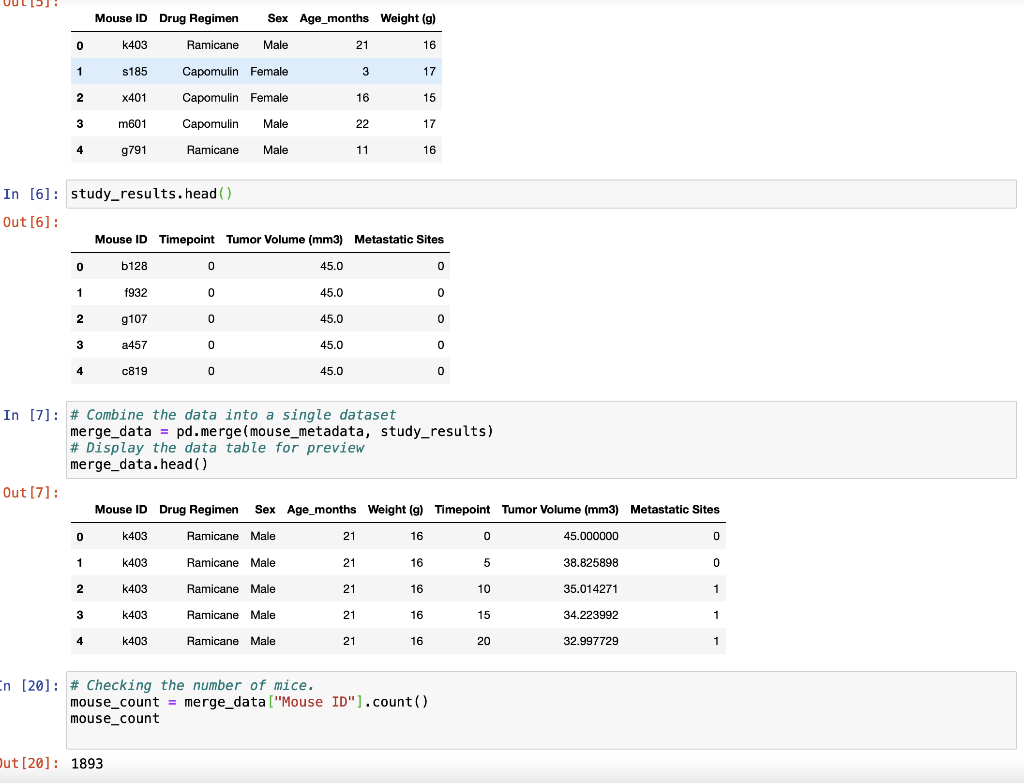
Task: Click the mouse_count code cell In [20]
Action: [x=541, y=710]
